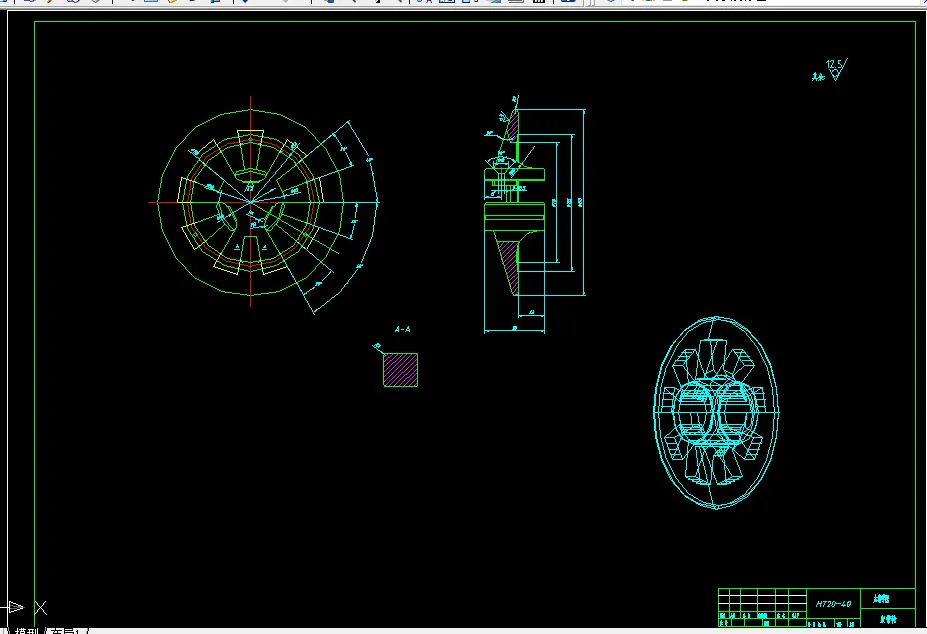The image size is (927, 634).
Task: Pick the hatched A-A section square
Action: click(400, 370)
